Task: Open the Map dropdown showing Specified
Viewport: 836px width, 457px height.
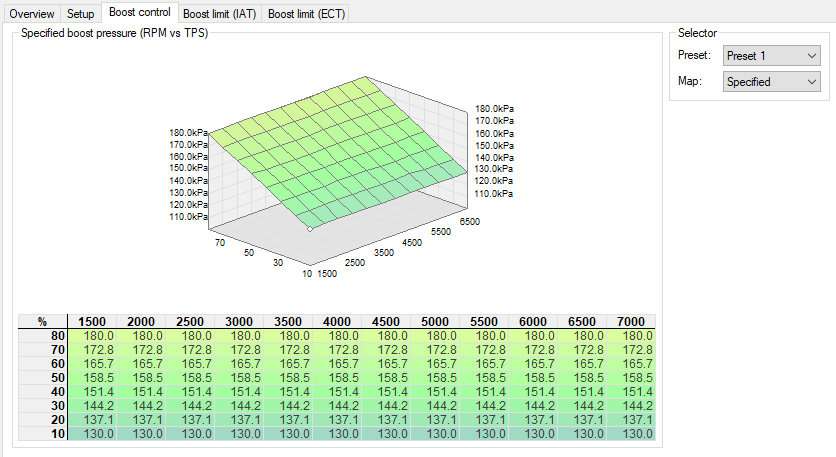Action: (771, 82)
